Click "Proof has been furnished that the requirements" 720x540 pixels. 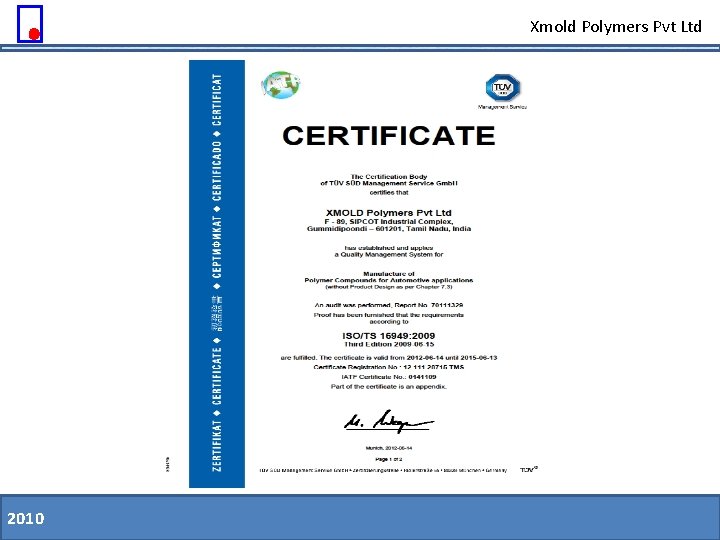click(x=388, y=315)
